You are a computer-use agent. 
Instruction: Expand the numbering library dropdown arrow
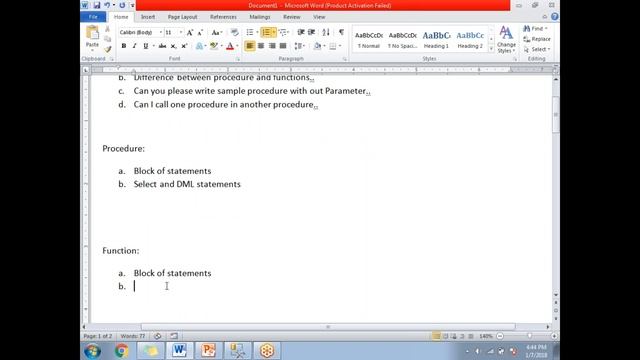click(x=273, y=32)
